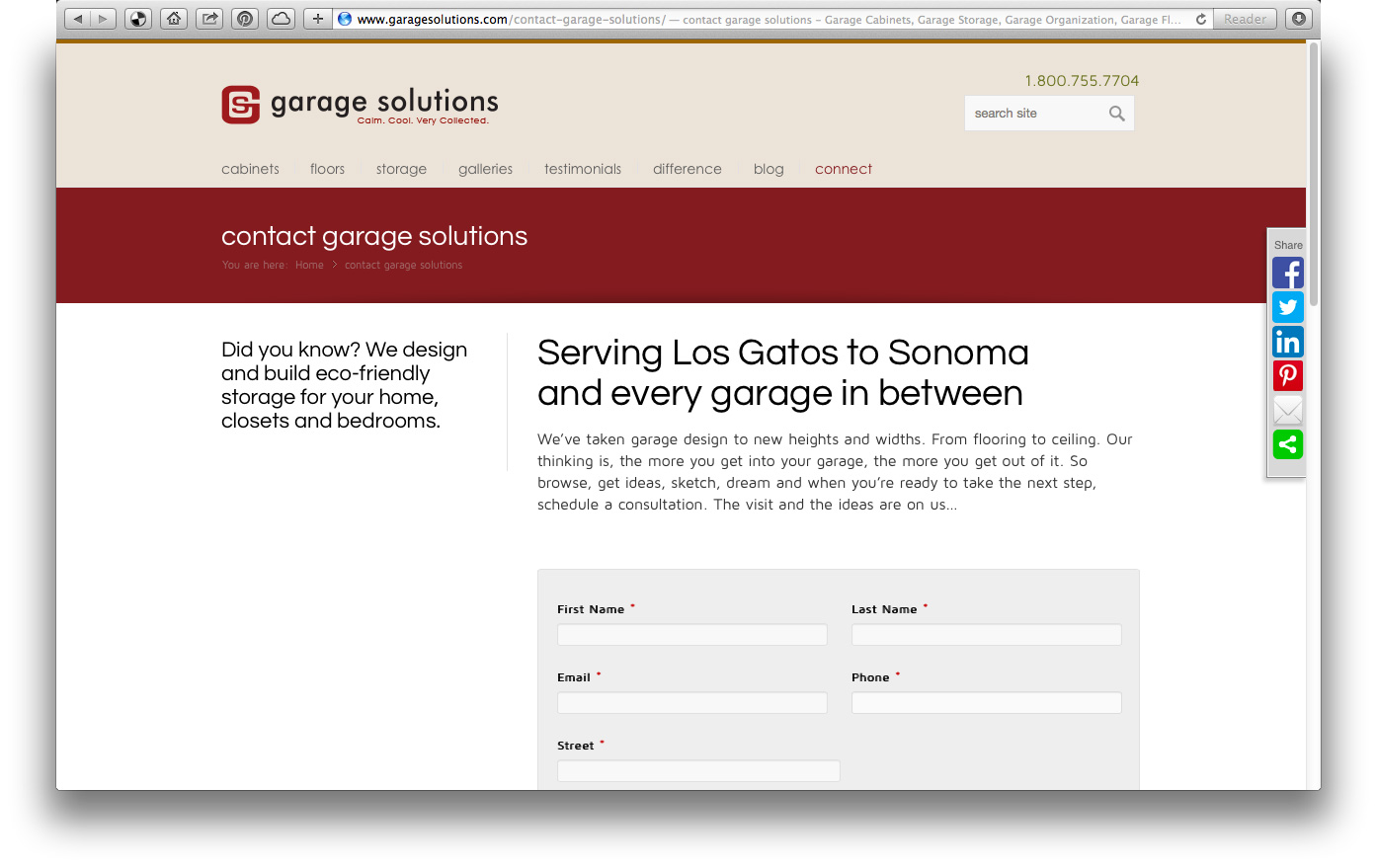Reload the page with the refresh icon
Viewport: 1377px width, 868px height.
(x=1201, y=19)
